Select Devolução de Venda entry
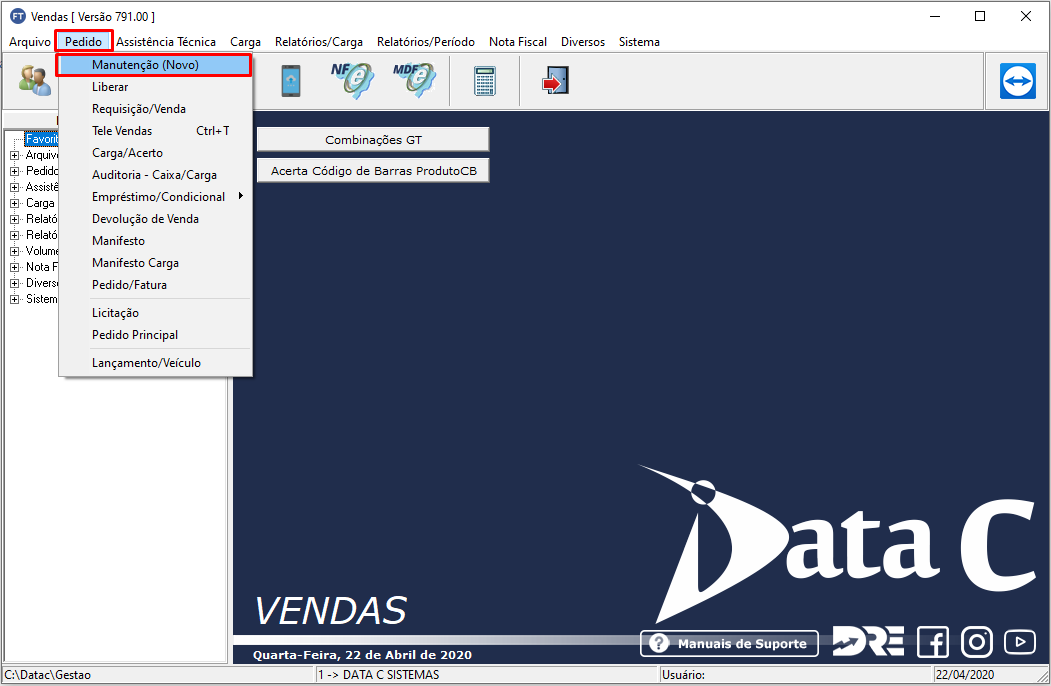The height and width of the screenshot is (686, 1051). coord(155,219)
